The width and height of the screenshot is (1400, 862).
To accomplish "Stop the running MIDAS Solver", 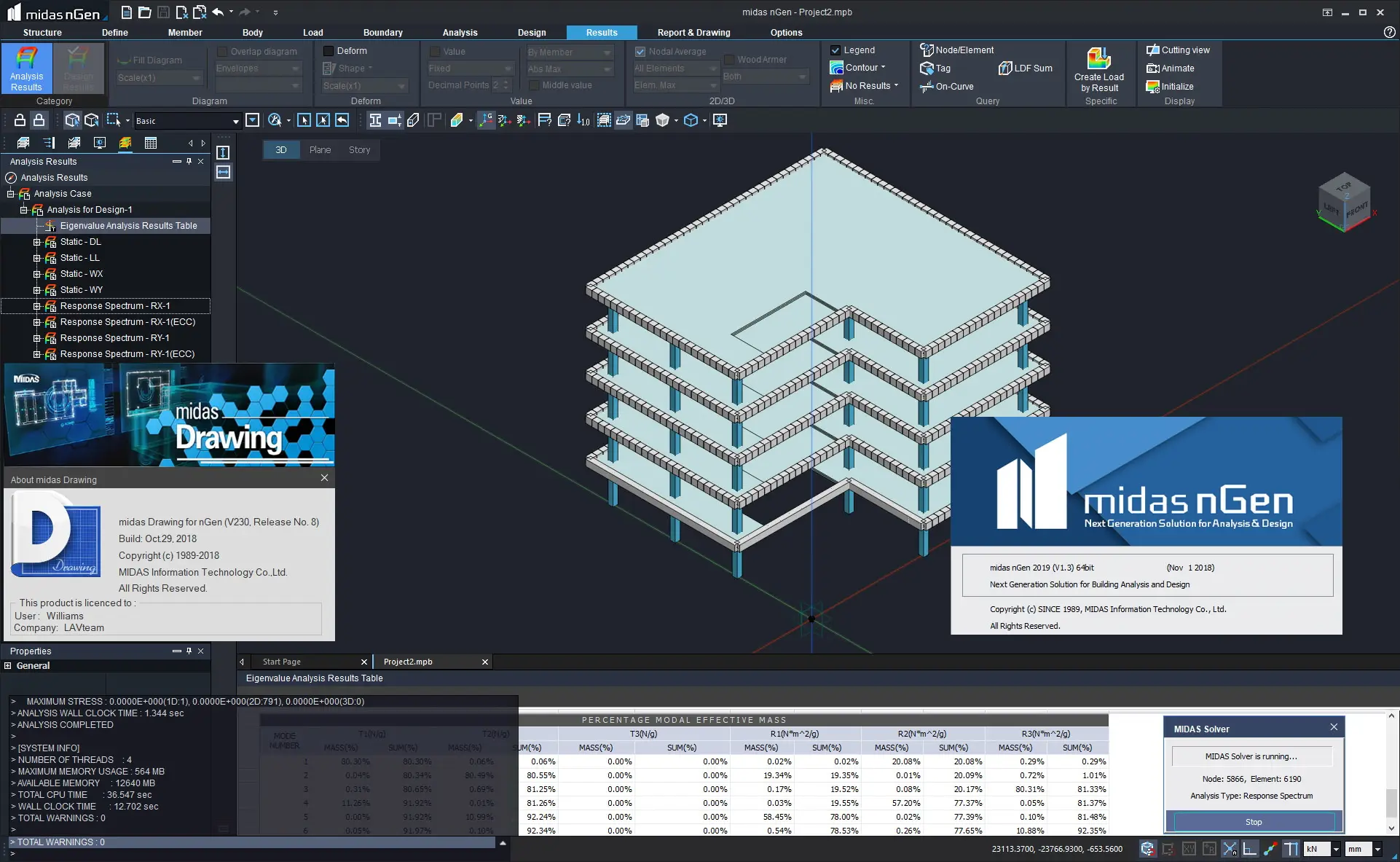I will point(1253,822).
